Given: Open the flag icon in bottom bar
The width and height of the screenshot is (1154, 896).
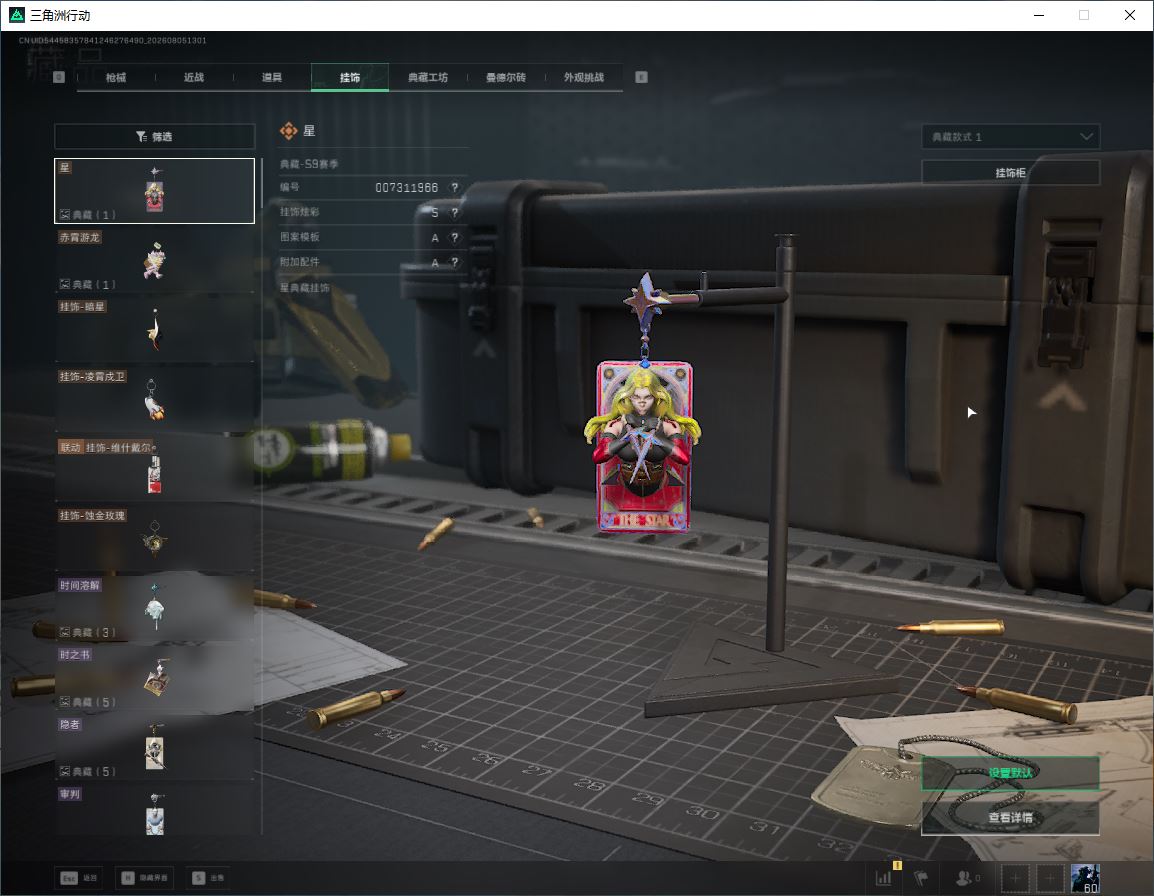Looking at the screenshot, I should [921, 878].
